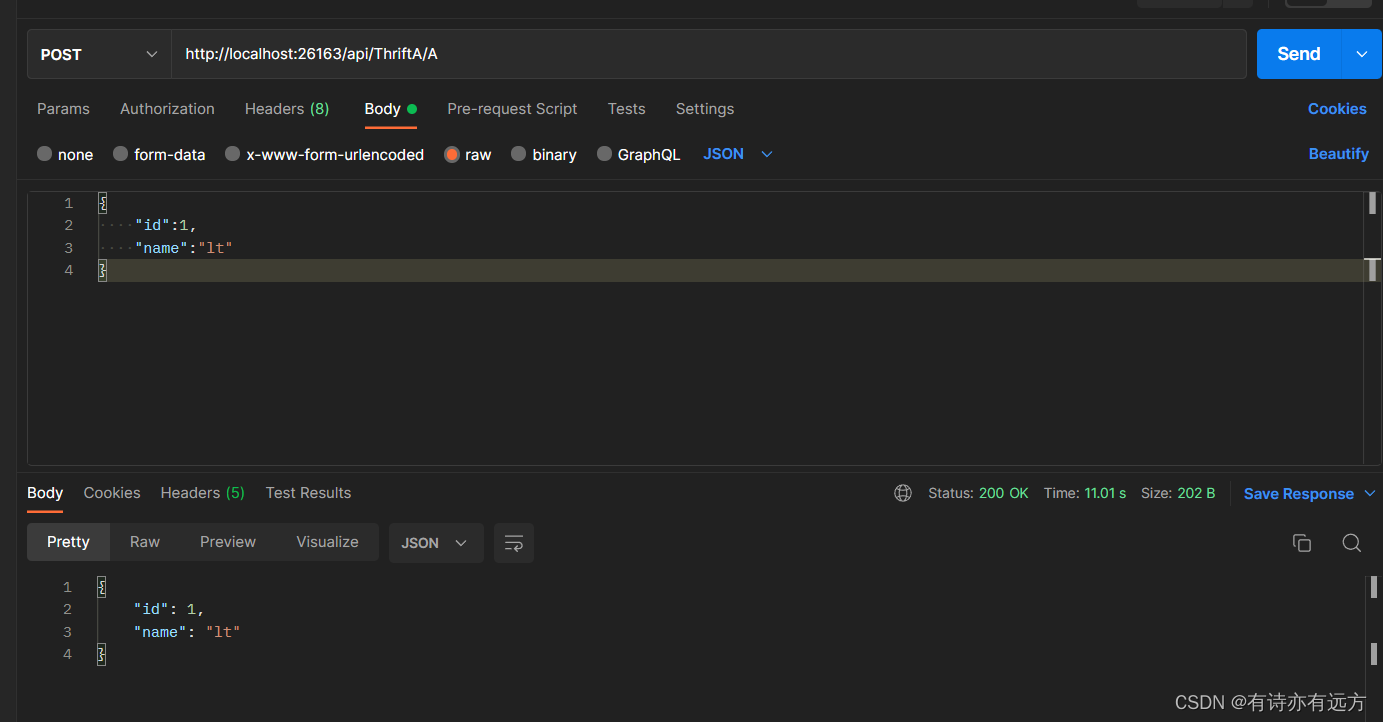Screen dimensions: 1383x722
Task: Copy response using the copy icon
Action: (1301, 543)
